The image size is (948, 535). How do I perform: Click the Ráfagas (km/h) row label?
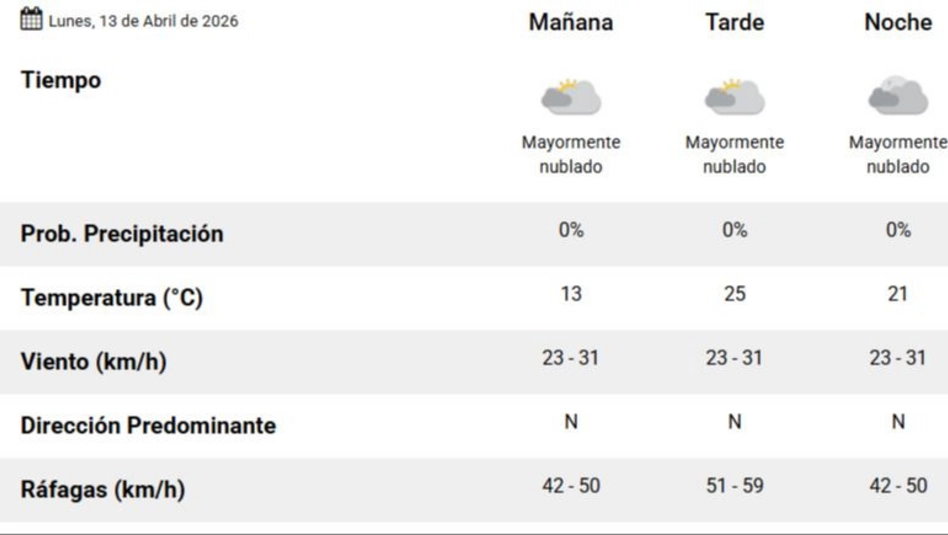[x=103, y=490]
